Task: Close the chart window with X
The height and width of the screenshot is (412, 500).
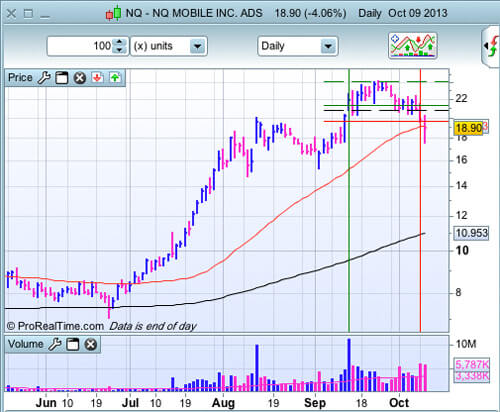Action: pyautogui.click(x=11, y=14)
